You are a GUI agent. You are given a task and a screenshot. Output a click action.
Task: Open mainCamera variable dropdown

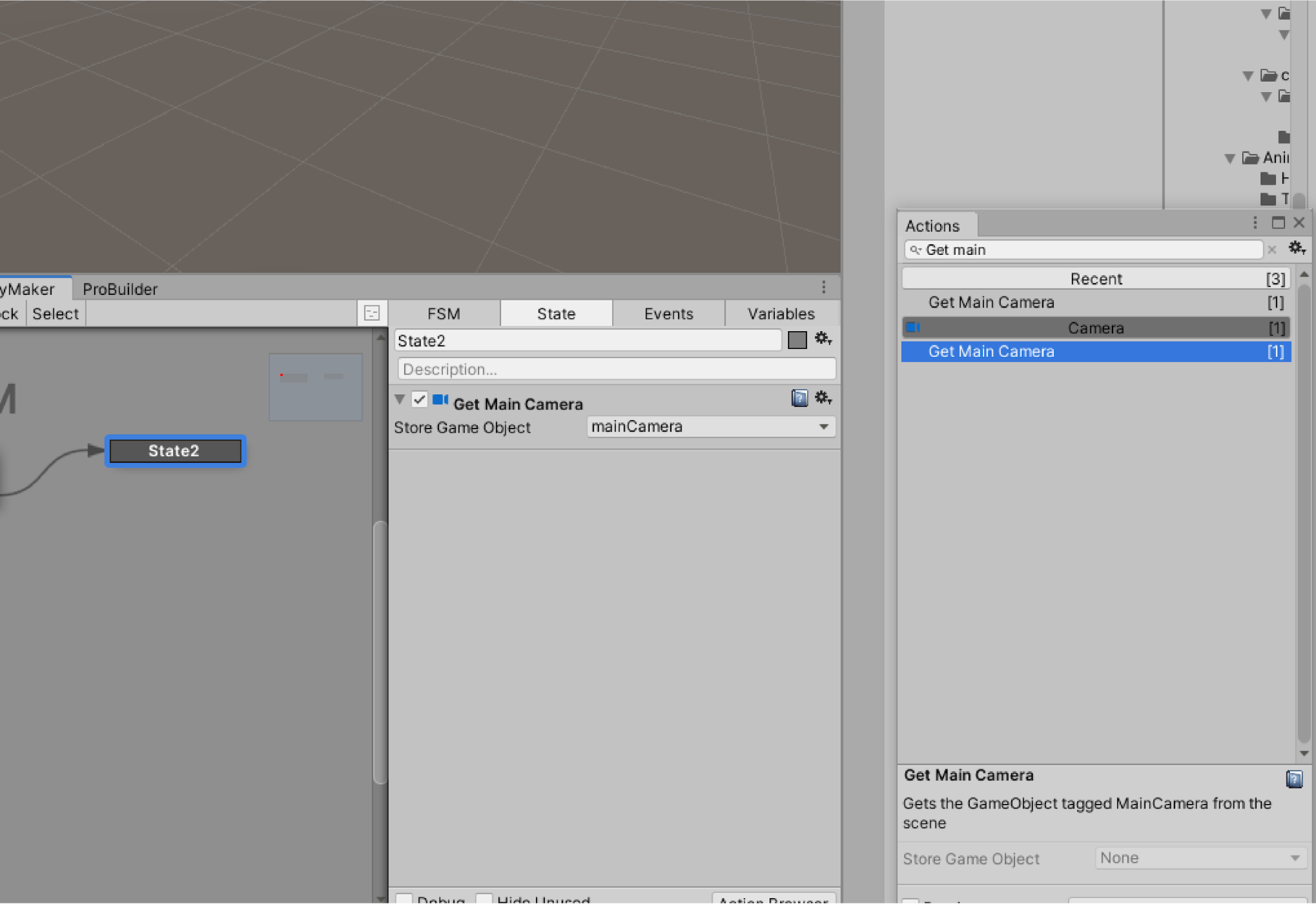pos(711,427)
